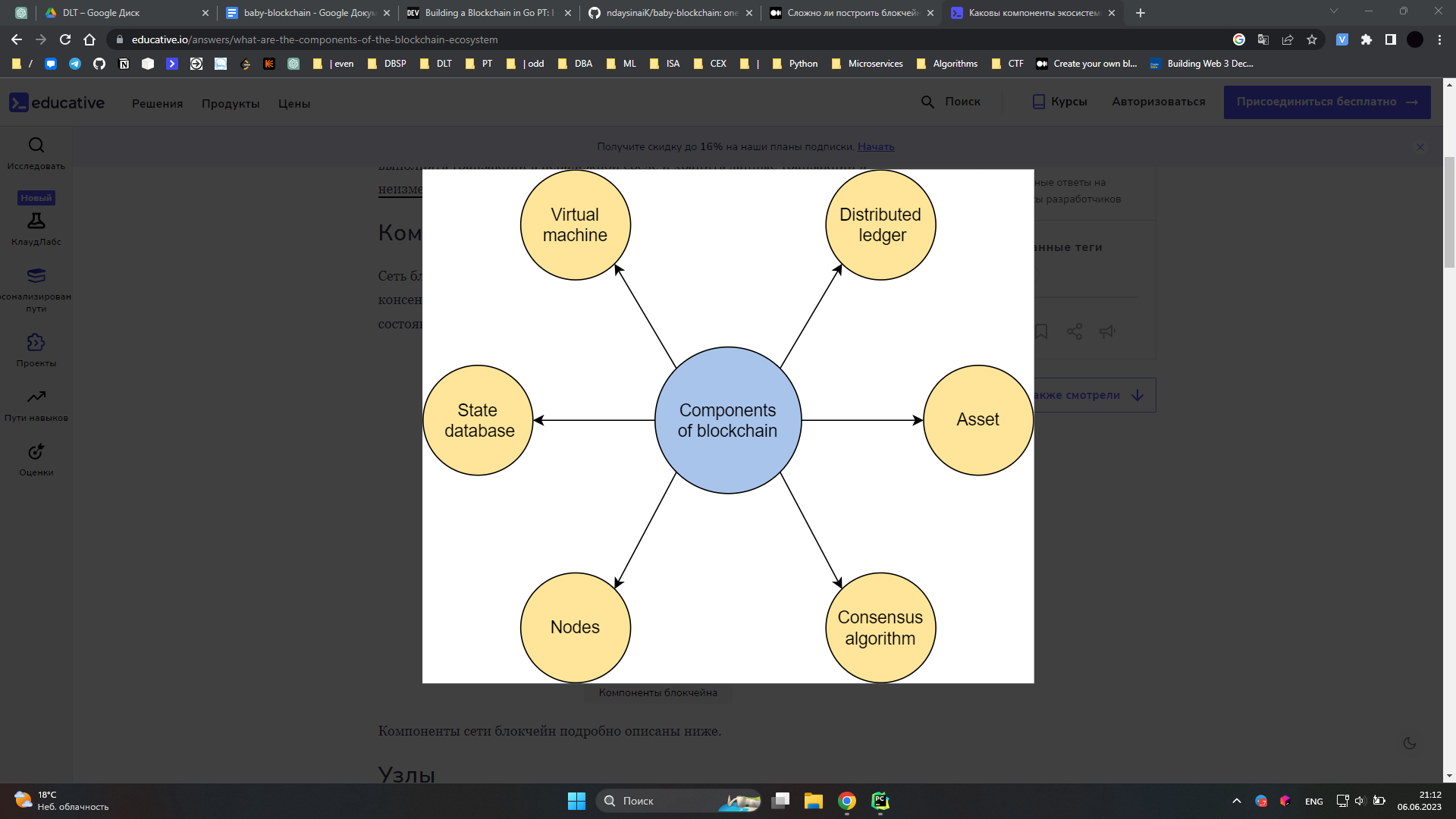Click the 'Начать' discount link

pos(876,146)
